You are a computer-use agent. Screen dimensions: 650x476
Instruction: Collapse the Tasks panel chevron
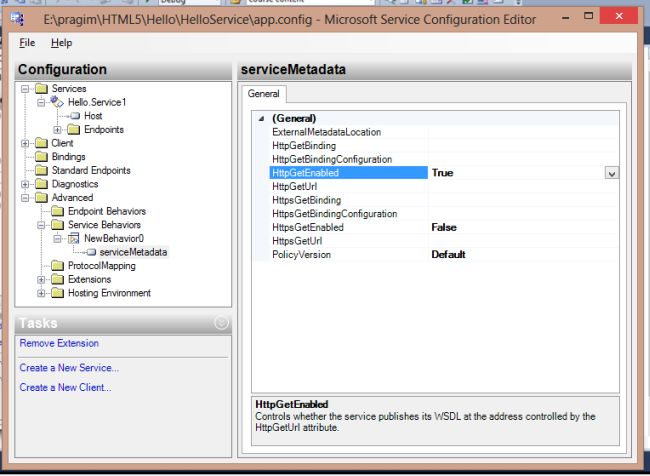[221, 323]
